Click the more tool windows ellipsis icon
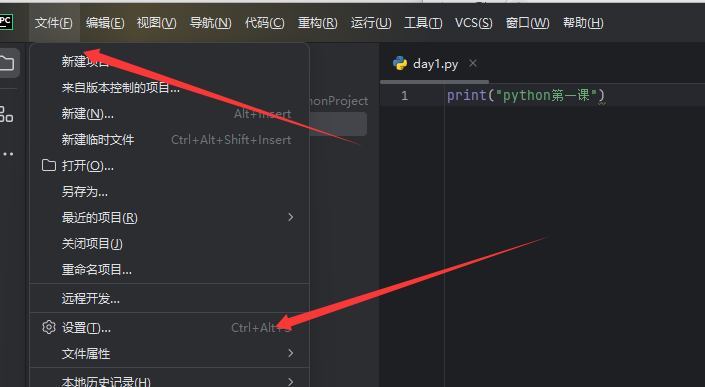This screenshot has height=387, width=705. point(8,154)
